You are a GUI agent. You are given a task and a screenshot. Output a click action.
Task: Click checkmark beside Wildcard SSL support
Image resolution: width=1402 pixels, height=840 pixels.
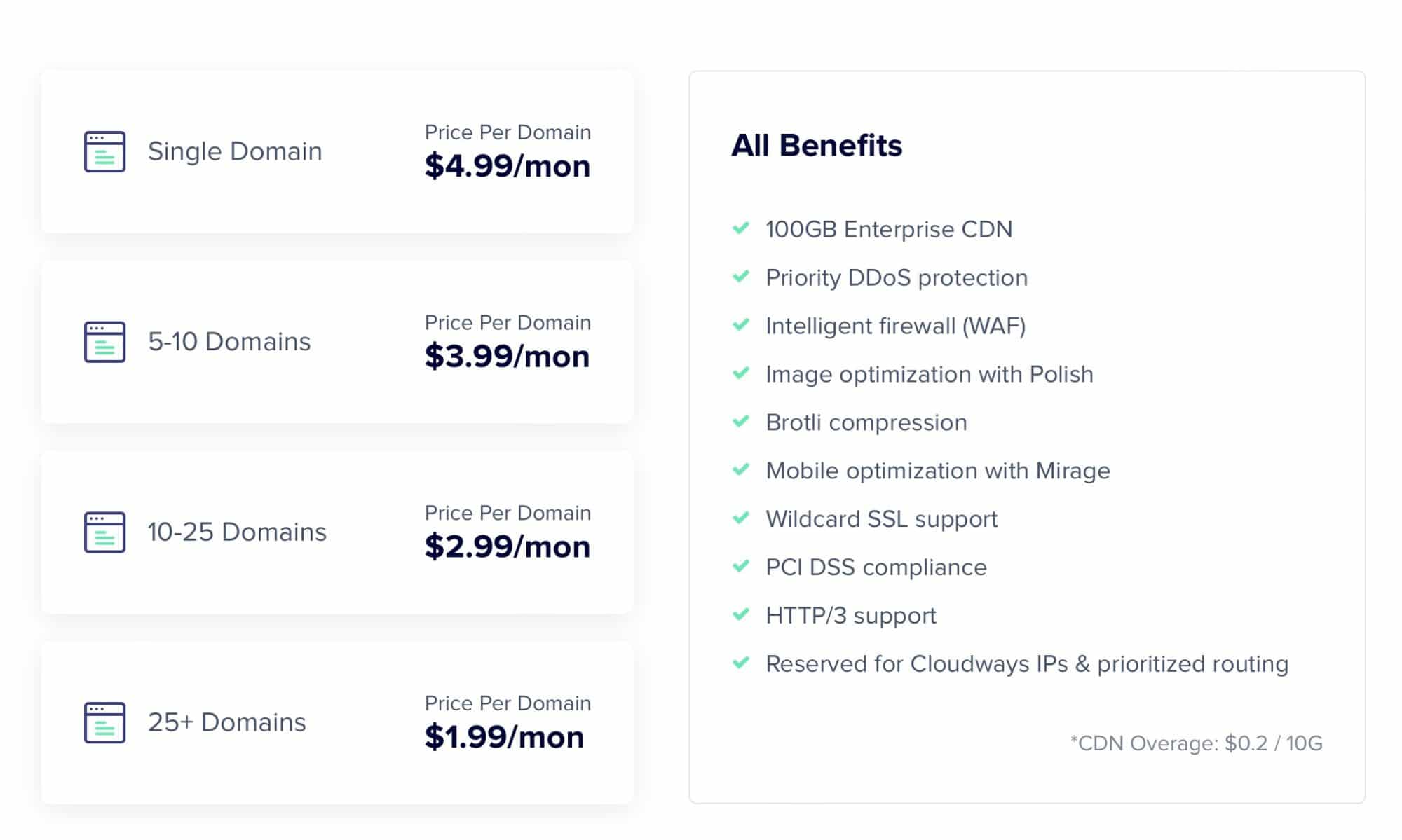tap(741, 518)
